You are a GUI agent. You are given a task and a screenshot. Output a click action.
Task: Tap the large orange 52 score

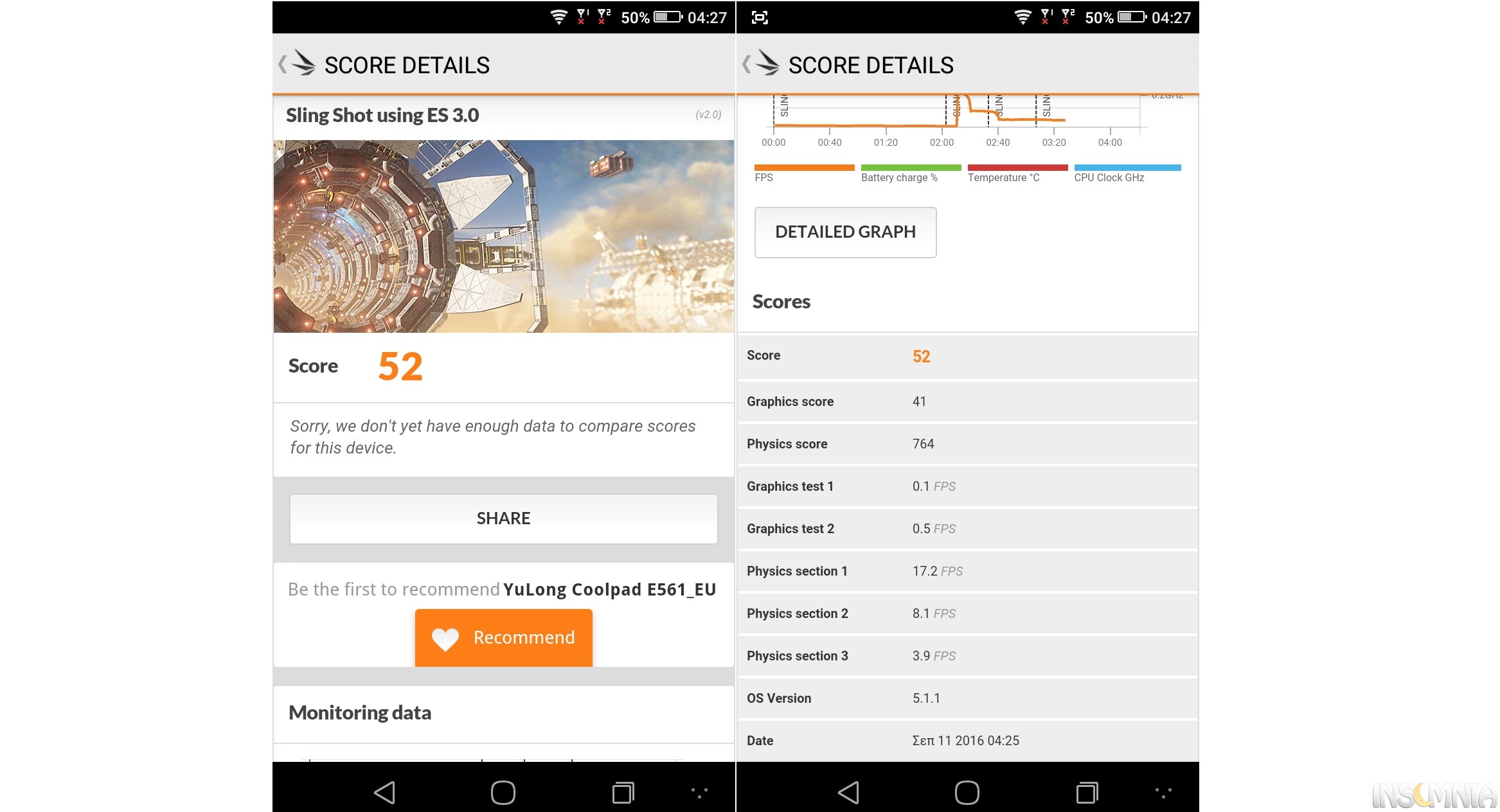(x=400, y=367)
